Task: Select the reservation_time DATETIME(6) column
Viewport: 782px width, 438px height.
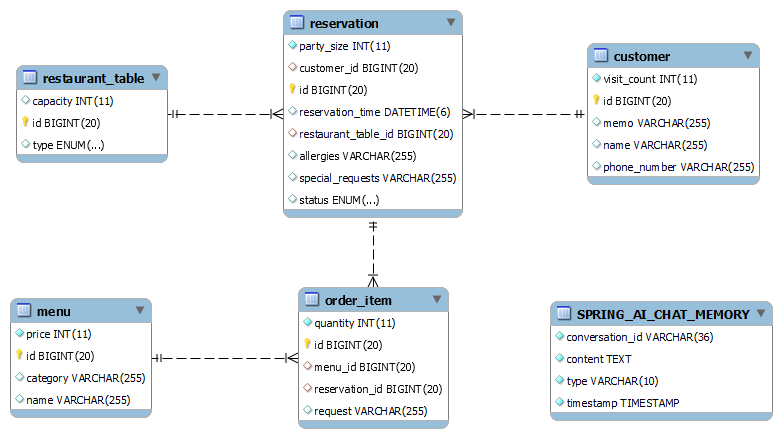Action: tap(373, 112)
